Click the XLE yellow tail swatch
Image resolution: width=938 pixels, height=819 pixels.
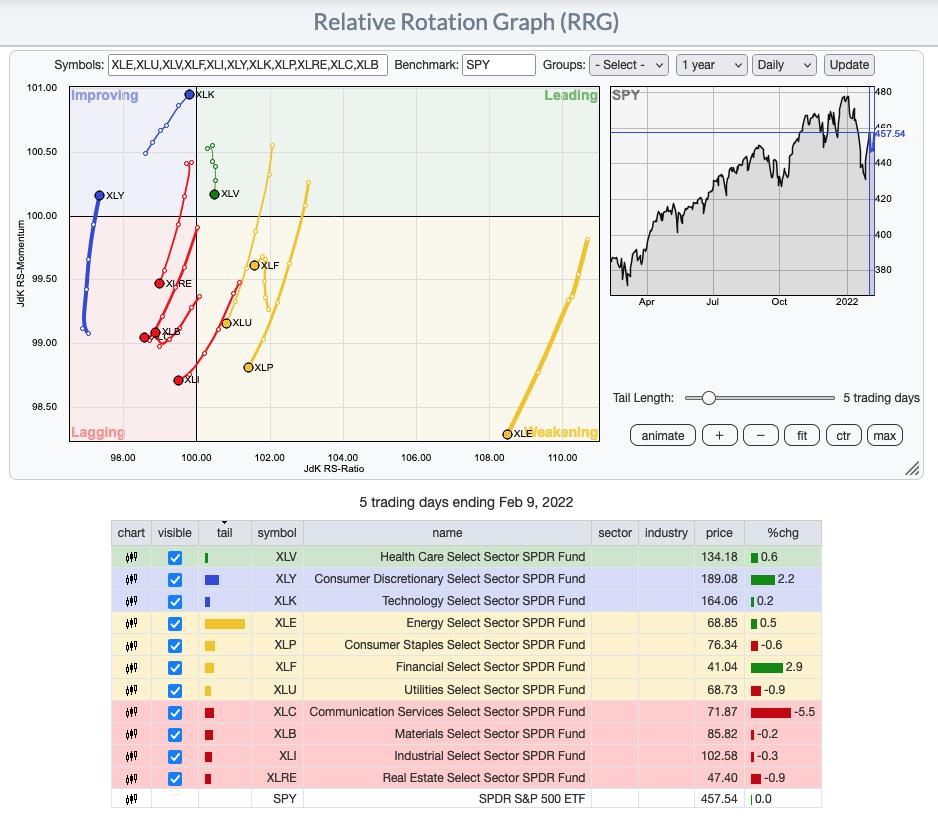225,624
